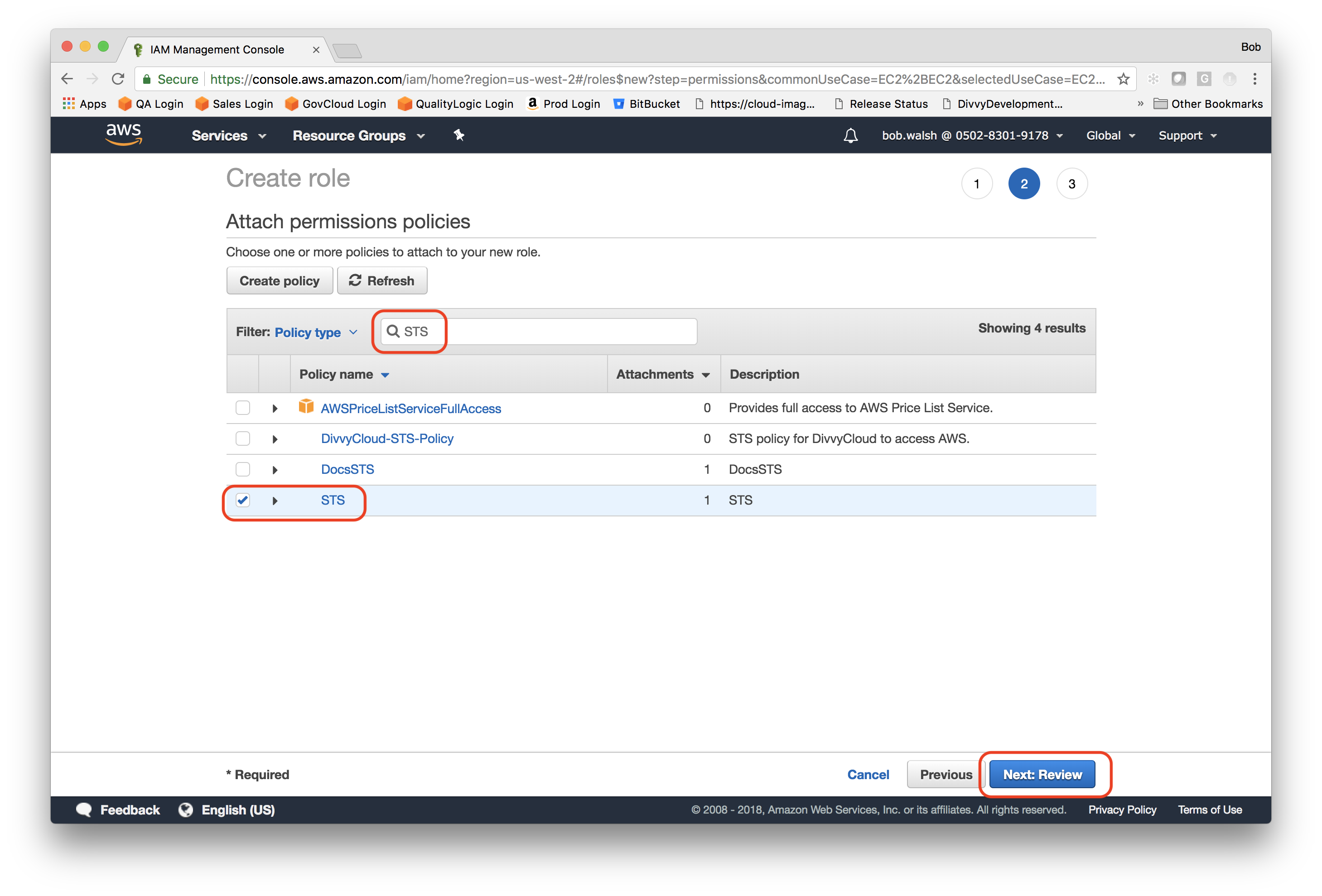Click the Next: Review button
This screenshot has width=1322, height=896.
point(1042,774)
